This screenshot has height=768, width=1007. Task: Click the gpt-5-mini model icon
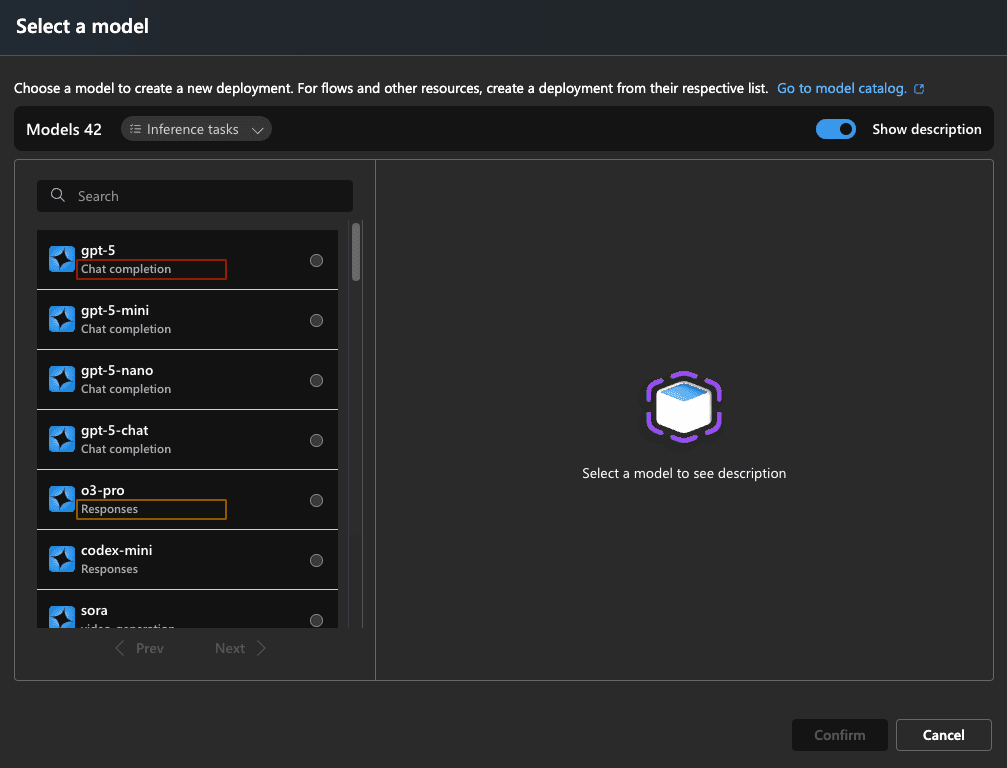tap(62, 319)
